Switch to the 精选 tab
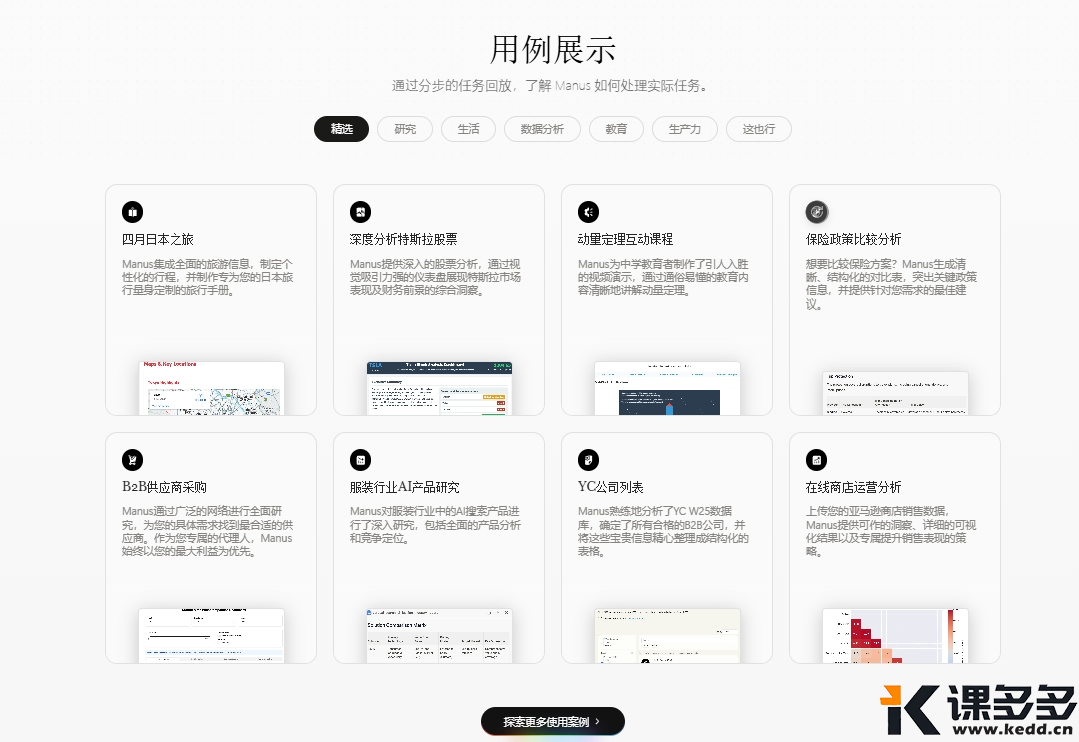 coord(341,129)
